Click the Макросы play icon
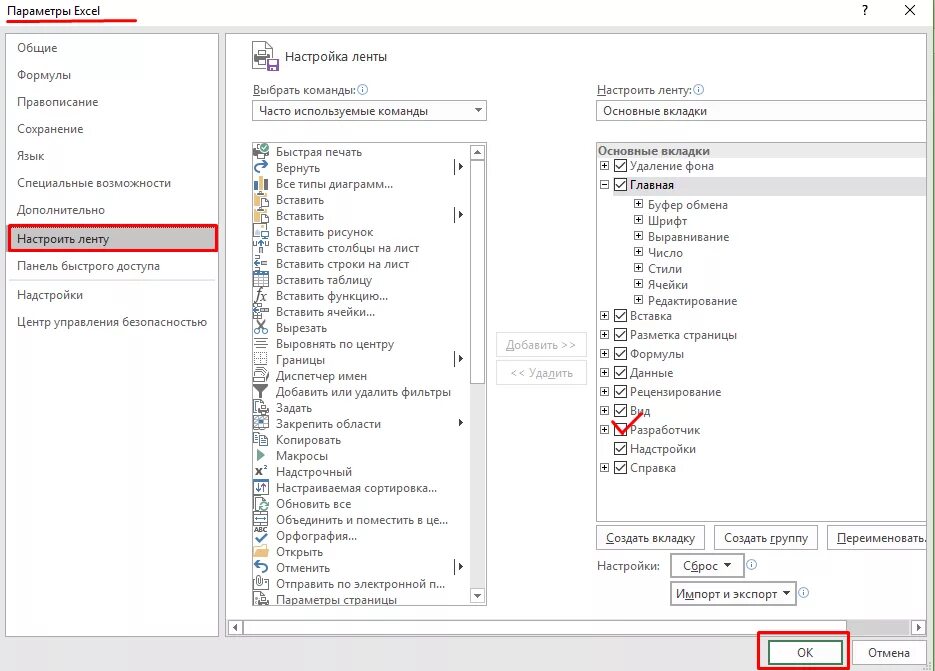935x671 pixels. [x=261, y=456]
